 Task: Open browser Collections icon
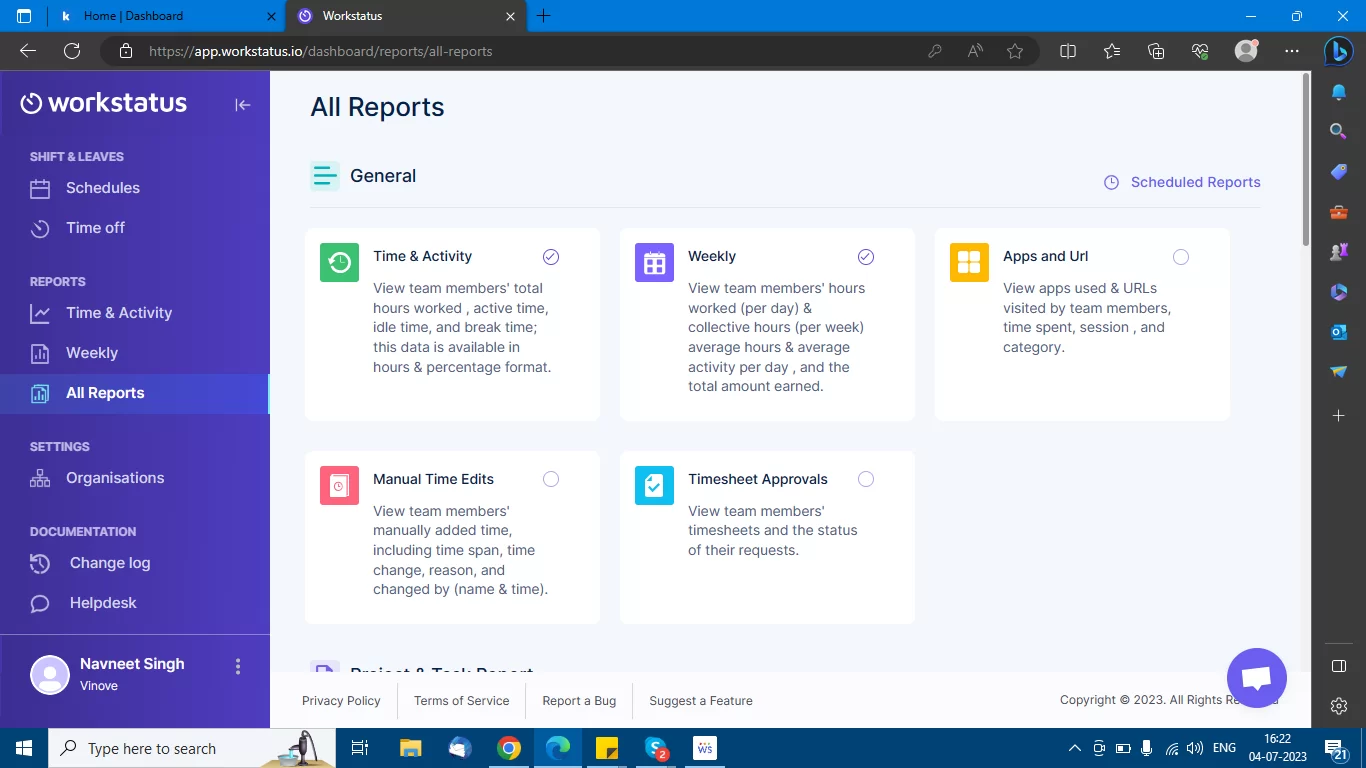(1156, 51)
